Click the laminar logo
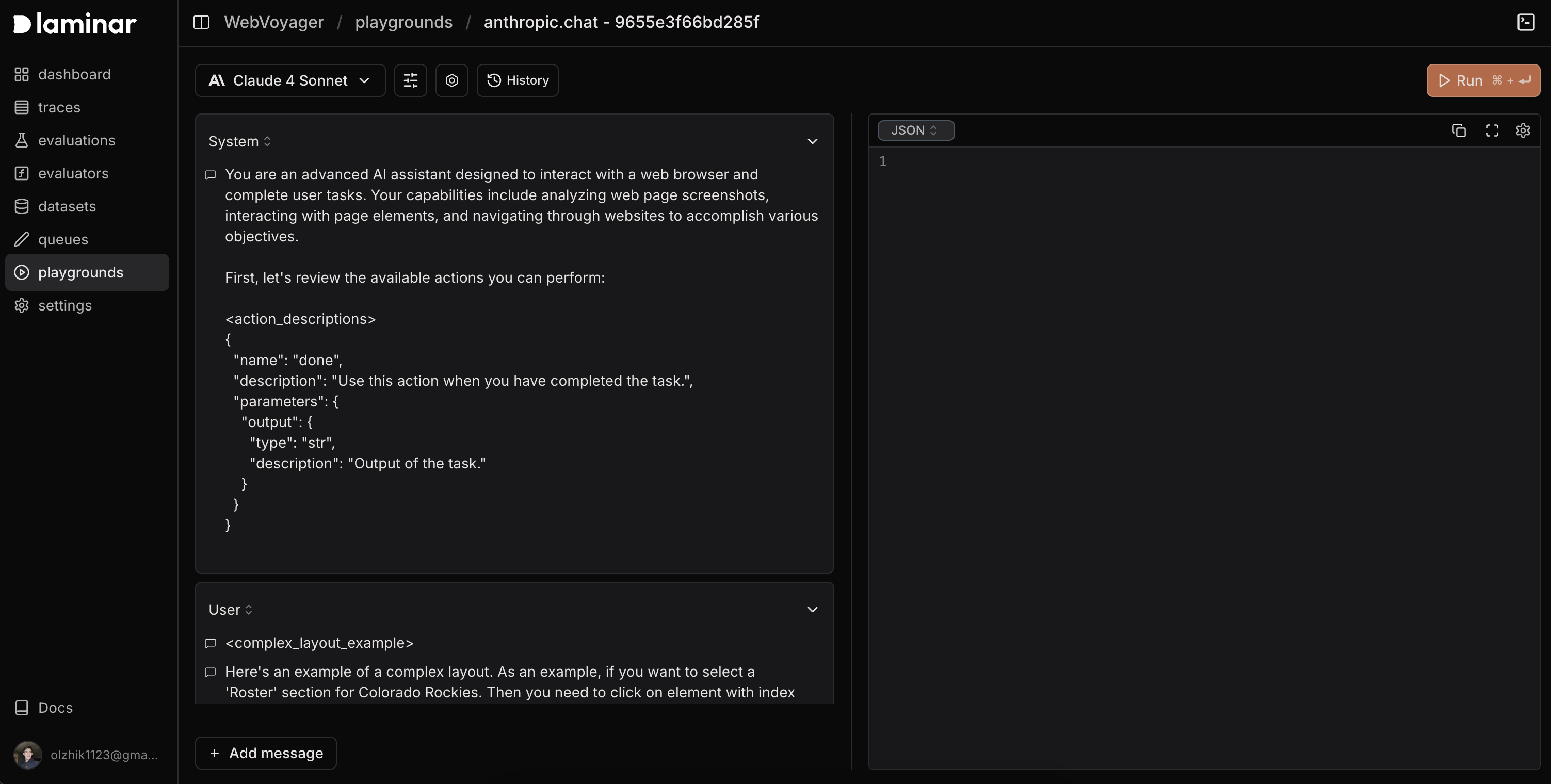 75,23
